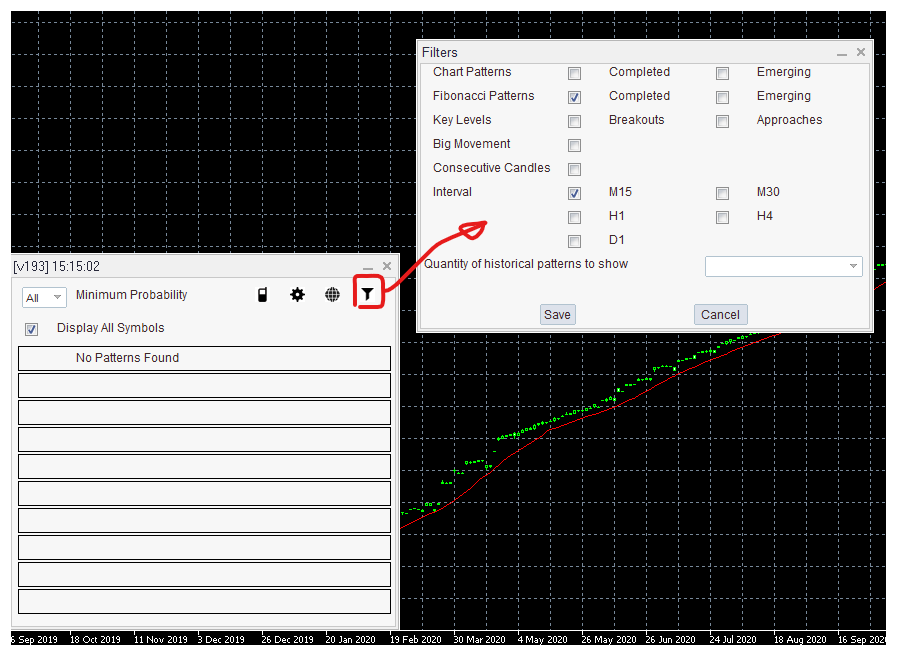Toggle Display All Symbols checkbox
This screenshot has height=662, width=900.
pyautogui.click(x=32, y=329)
